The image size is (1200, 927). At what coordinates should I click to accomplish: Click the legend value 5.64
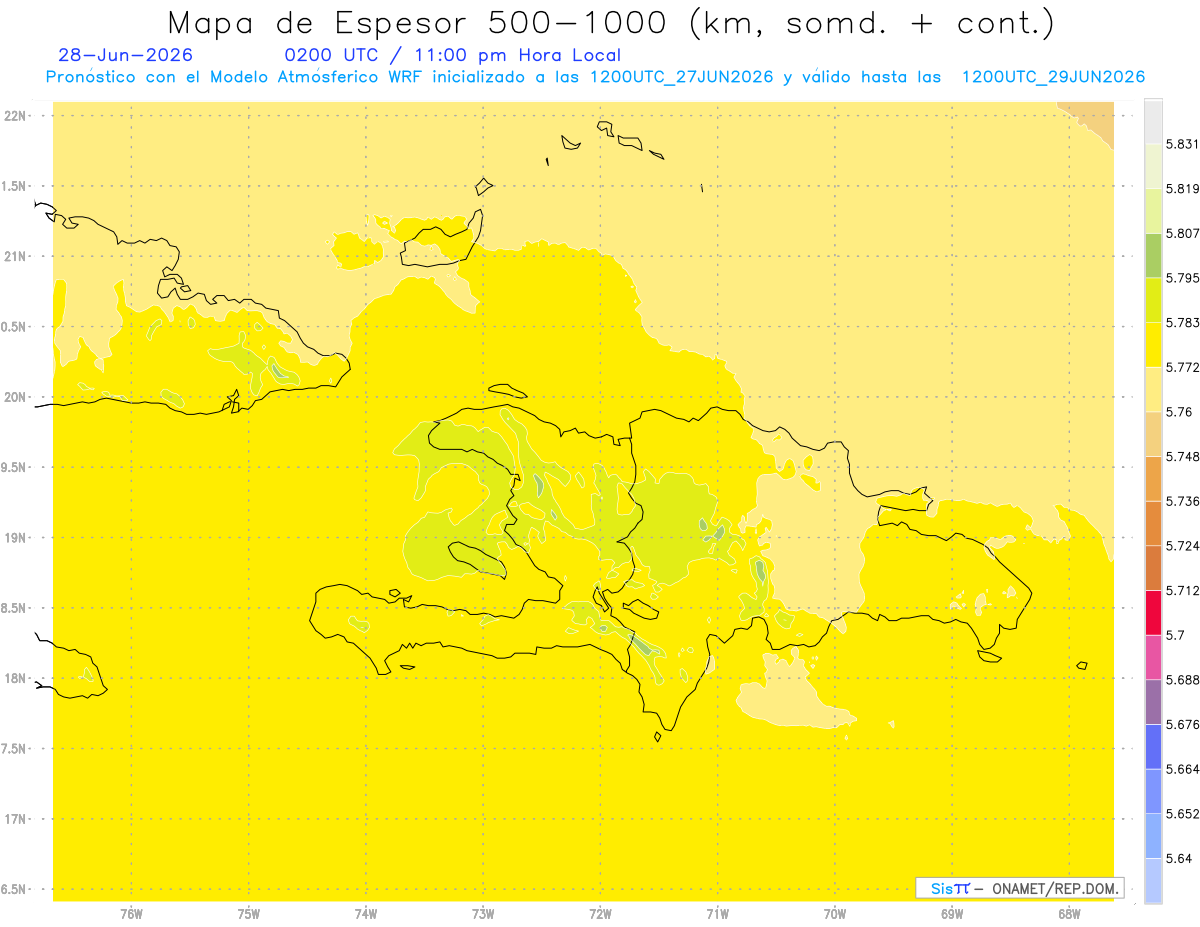[1179, 858]
